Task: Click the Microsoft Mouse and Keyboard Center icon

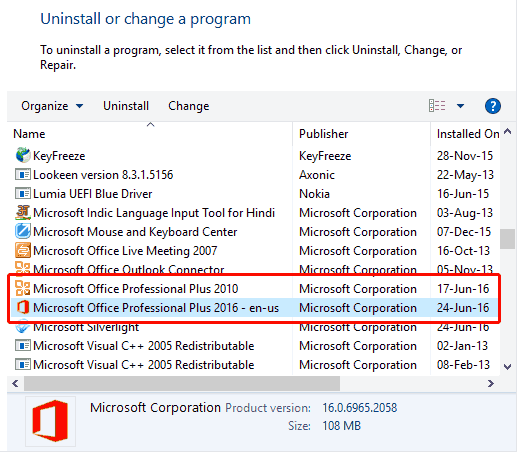Action: (x=23, y=231)
